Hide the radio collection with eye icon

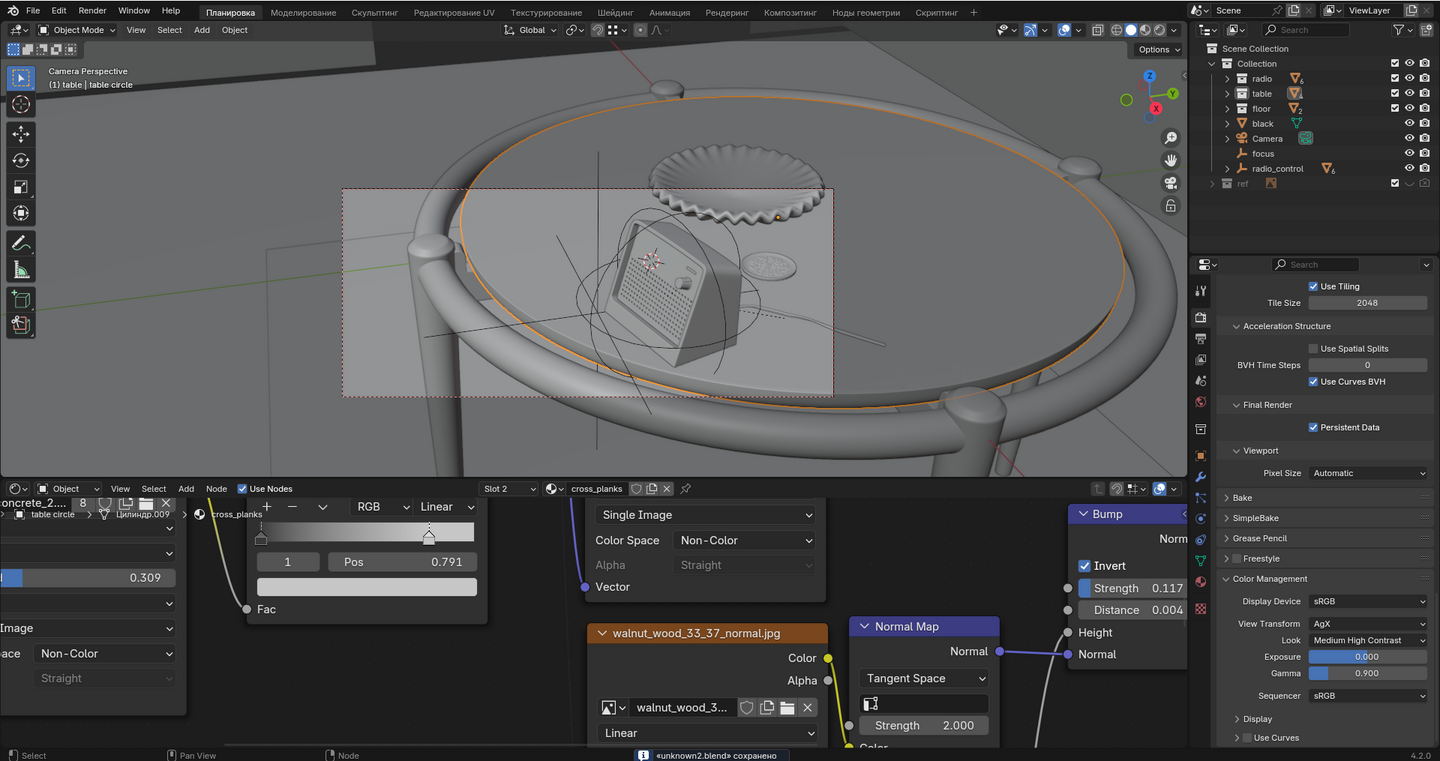(x=1409, y=78)
